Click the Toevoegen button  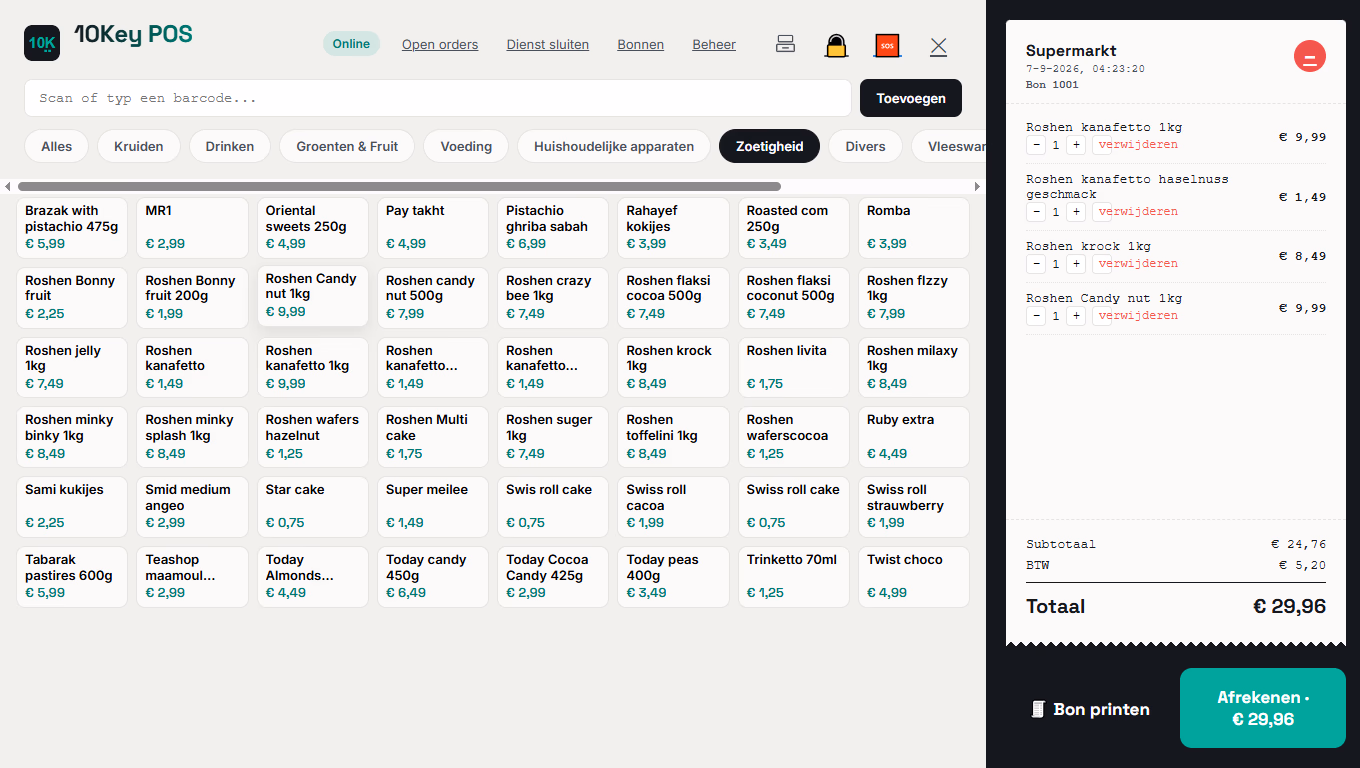(911, 98)
